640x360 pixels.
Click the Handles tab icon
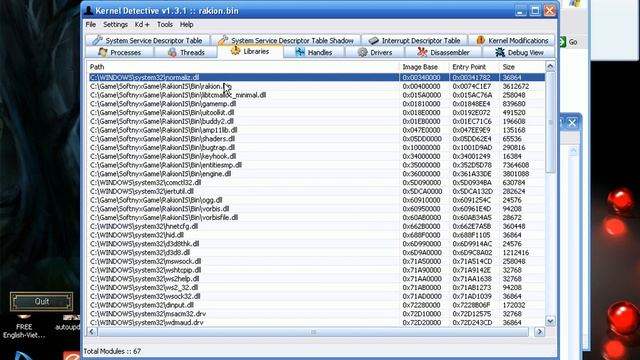tap(300, 52)
